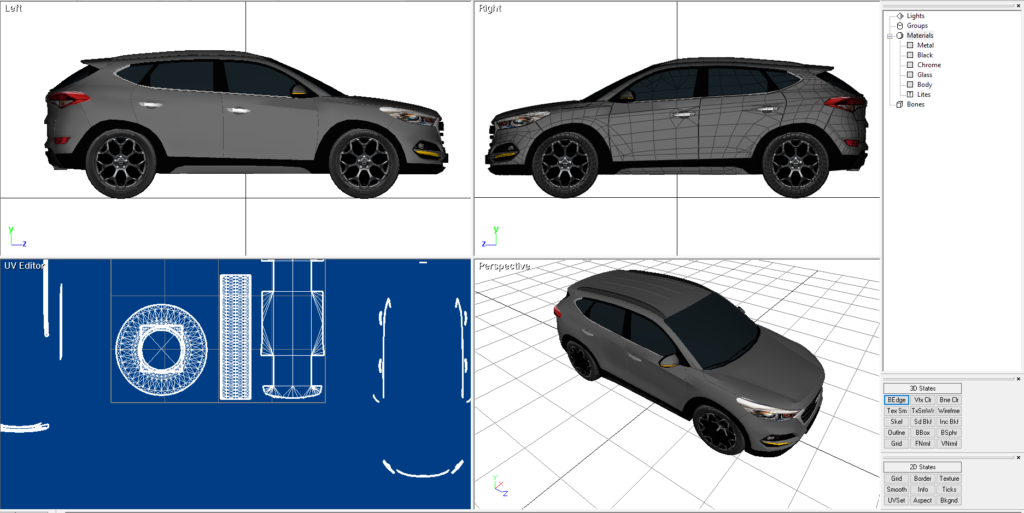
Task: Select the Body material entry
Action: [925, 85]
